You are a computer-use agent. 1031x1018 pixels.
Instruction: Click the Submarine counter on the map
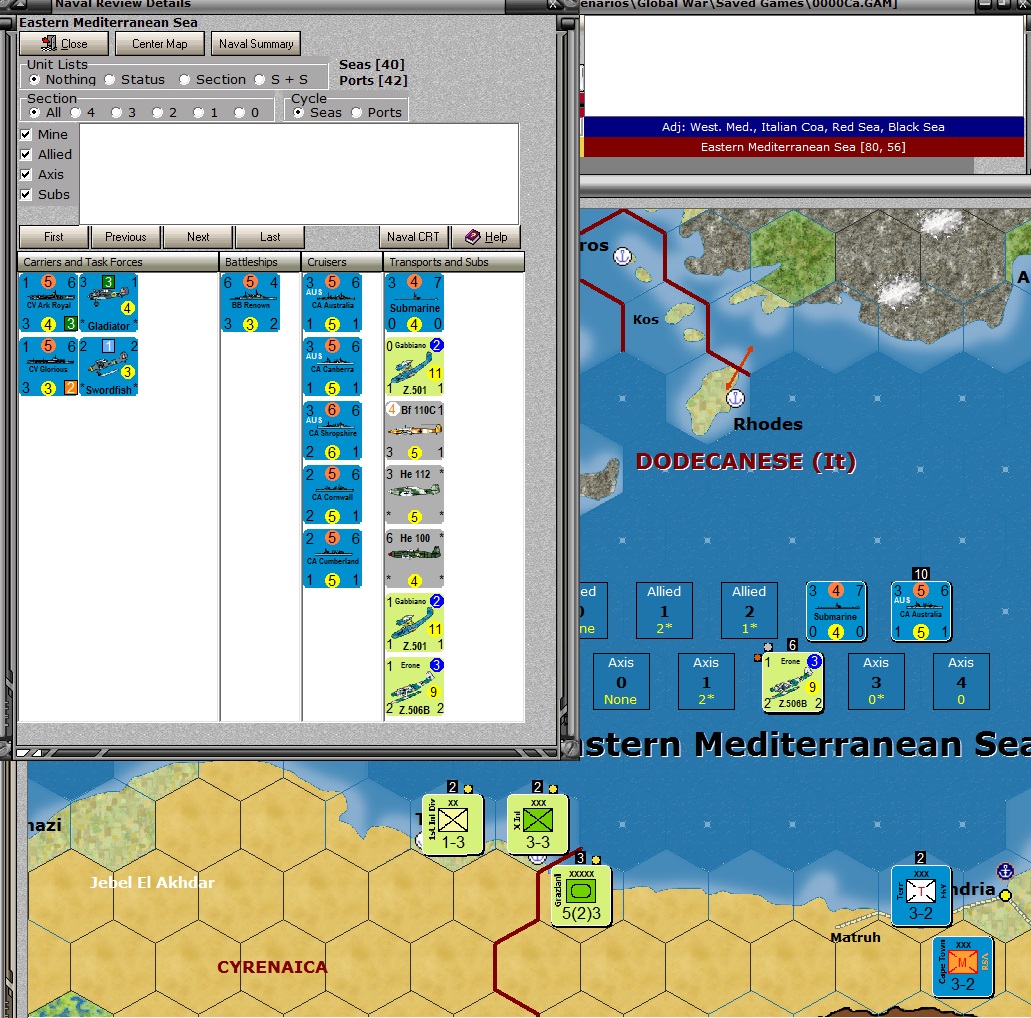tap(836, 611)
